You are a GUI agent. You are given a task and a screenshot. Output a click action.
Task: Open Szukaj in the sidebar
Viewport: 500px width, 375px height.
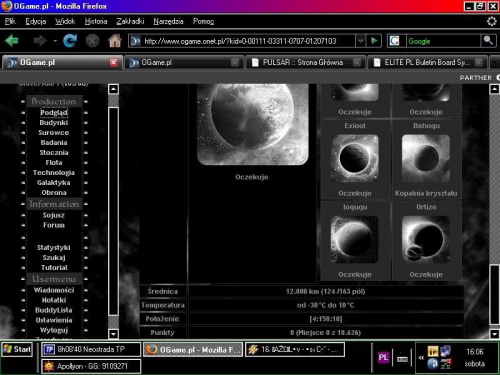(54, 258)
